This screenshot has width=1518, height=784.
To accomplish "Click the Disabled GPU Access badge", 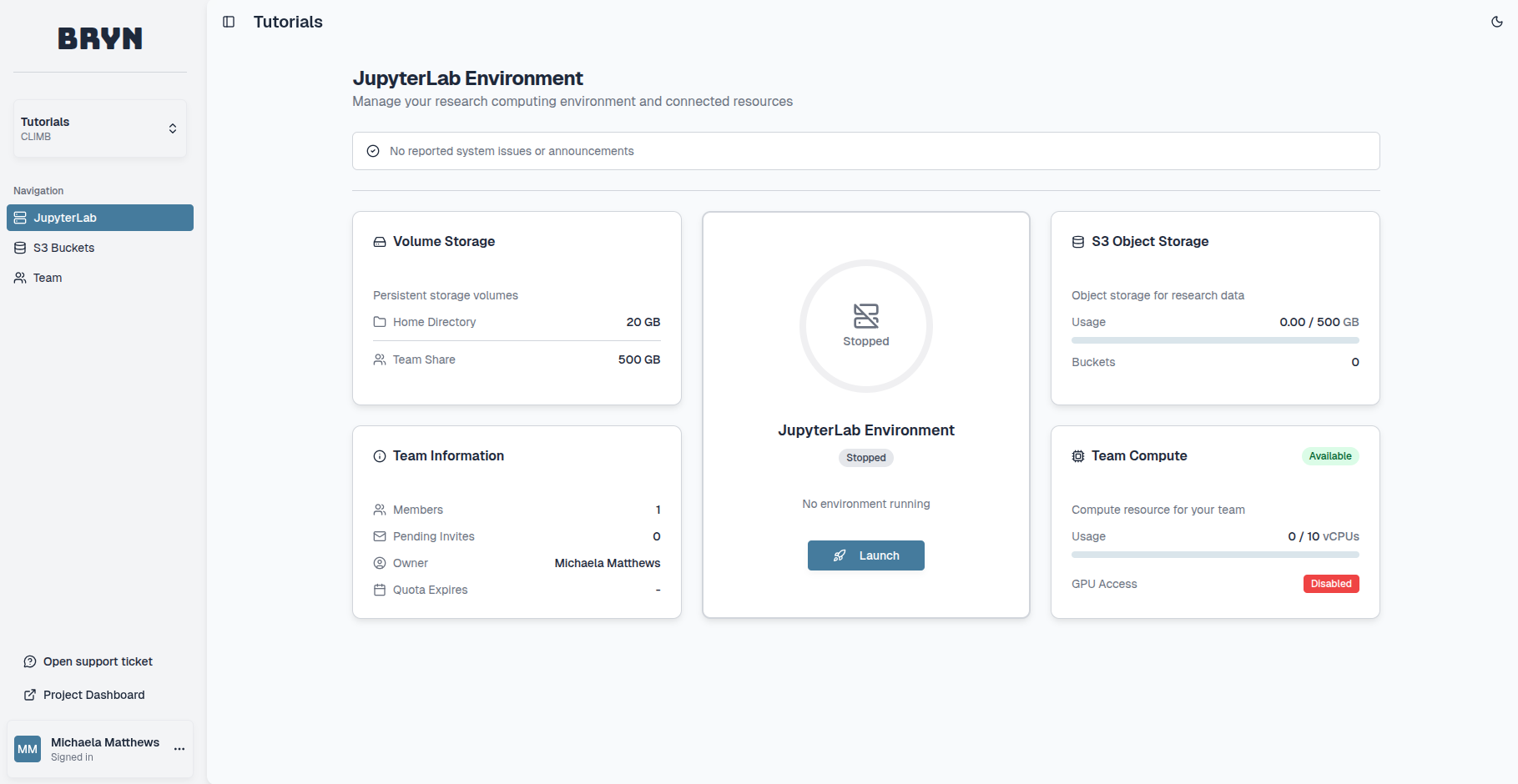I will (x=1330, y=584).
